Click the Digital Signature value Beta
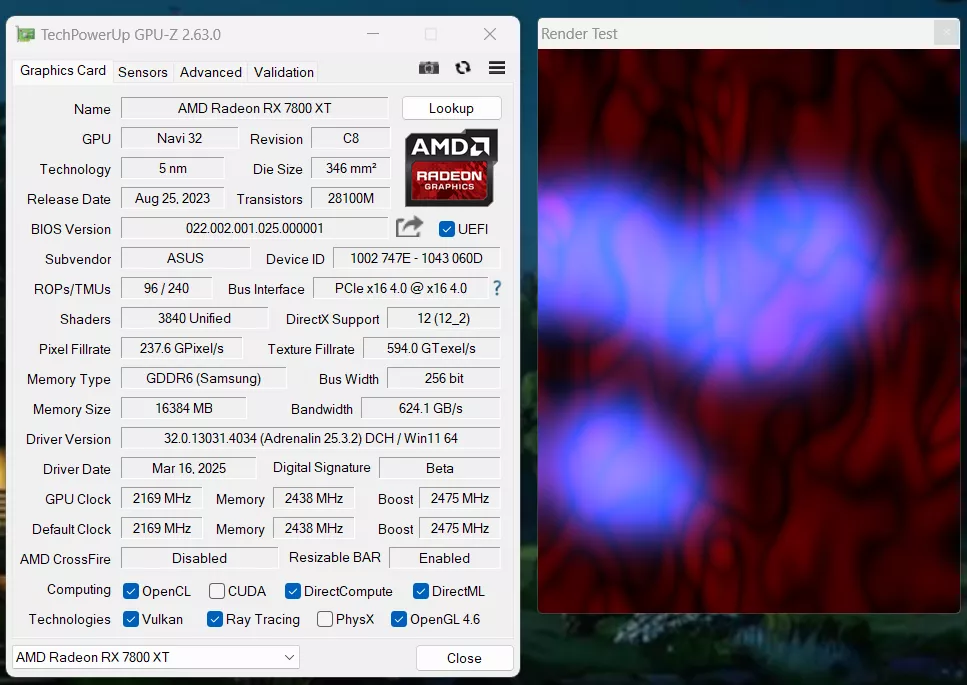The image size is (967, 685). 440,469
